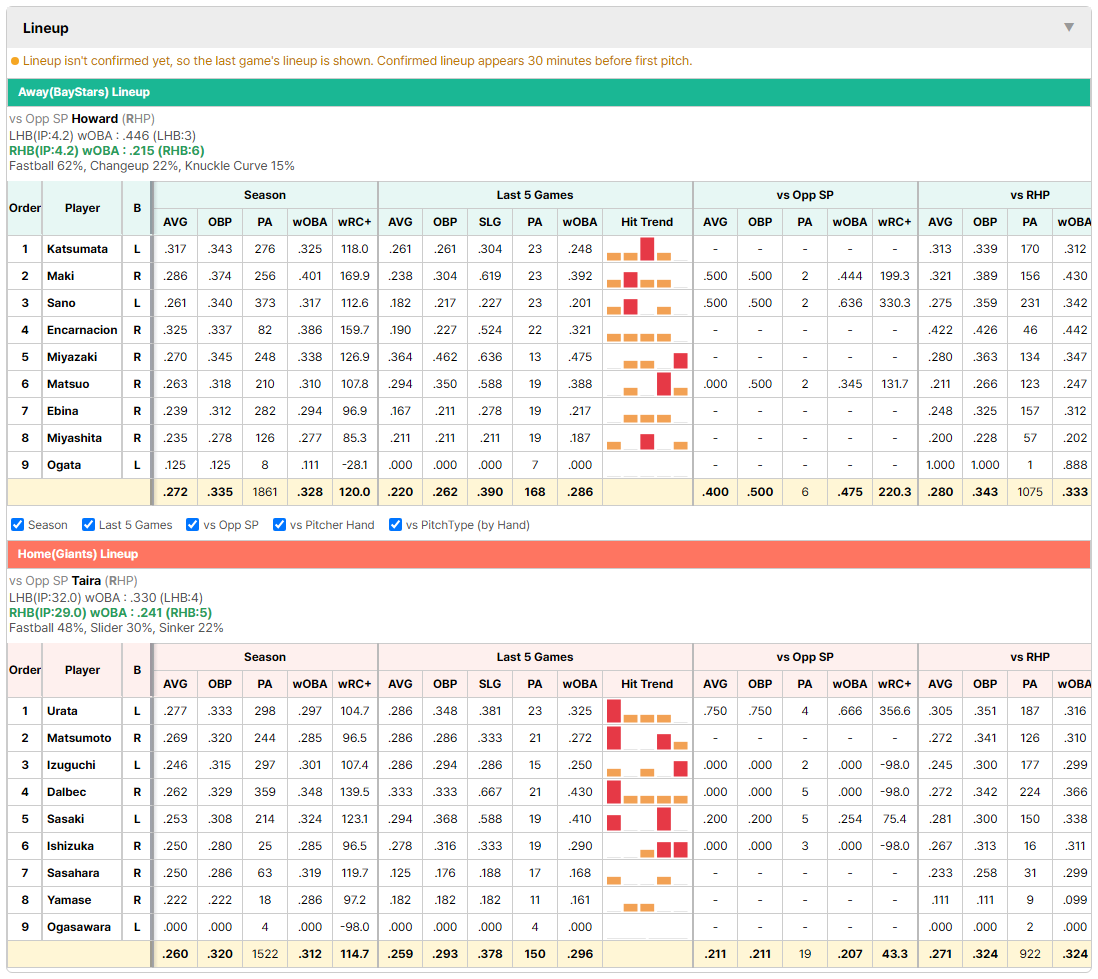This screenshot has width=1098, height=979.
Task: Click Ishizuka's hit trend chart
Action: point(647,846)
